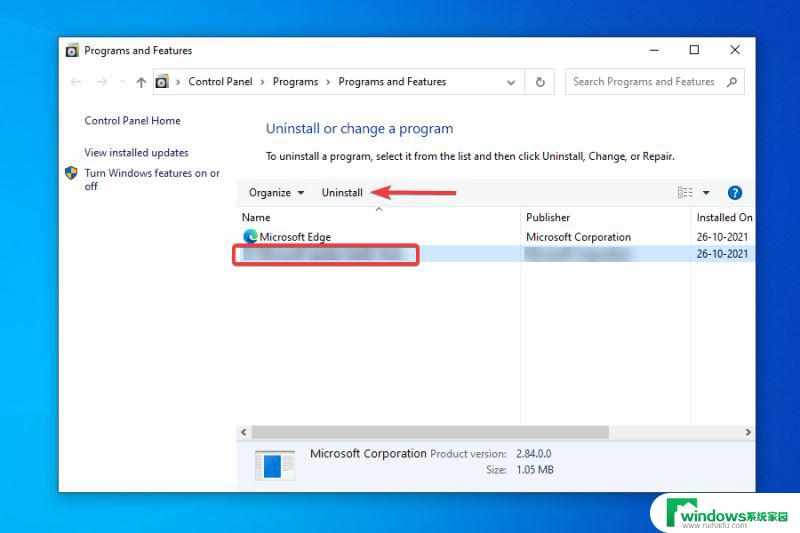
Task: Click the Forward navigation arrow
Action: [x=102, y=82]
